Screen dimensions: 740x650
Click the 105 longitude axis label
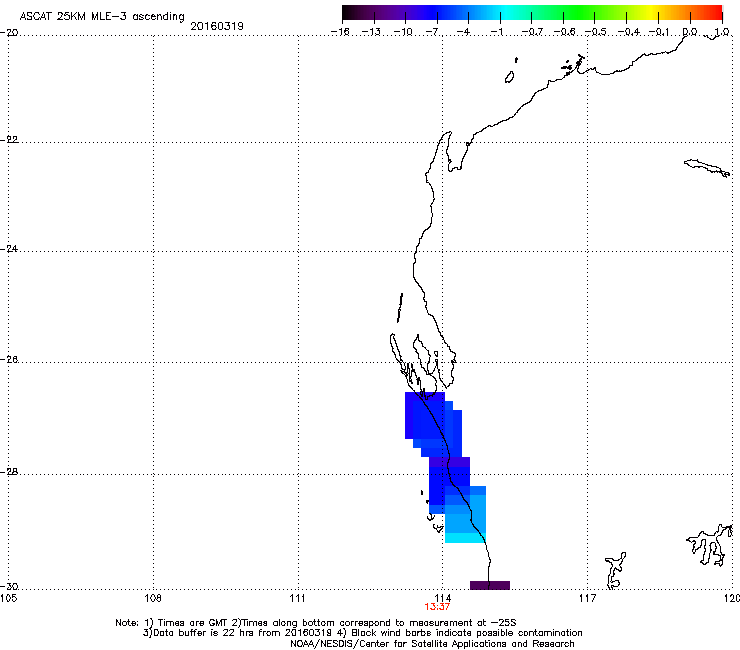click(x=8, y=598)
